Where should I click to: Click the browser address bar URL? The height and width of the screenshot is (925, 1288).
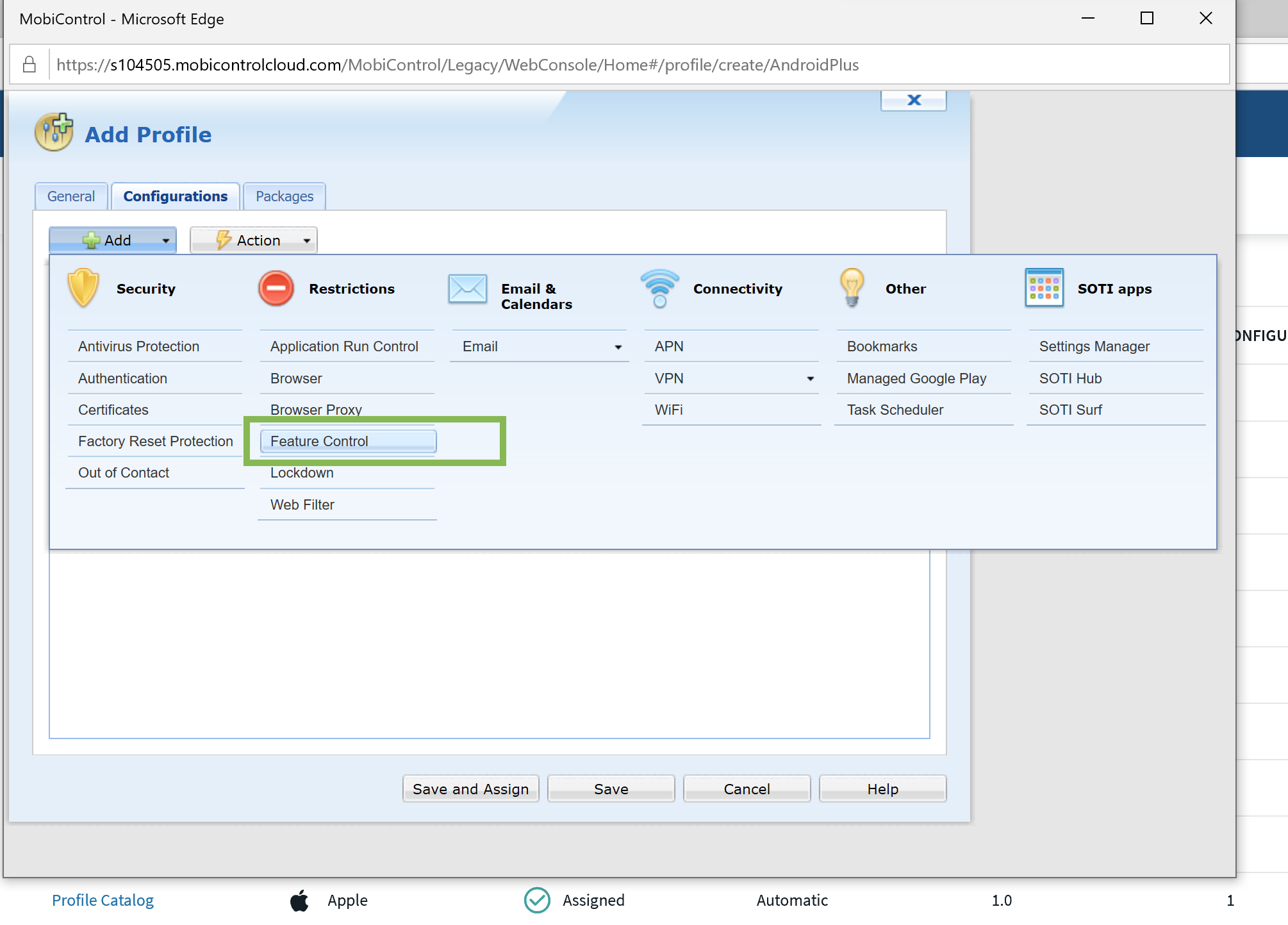(x=458, y=65)
